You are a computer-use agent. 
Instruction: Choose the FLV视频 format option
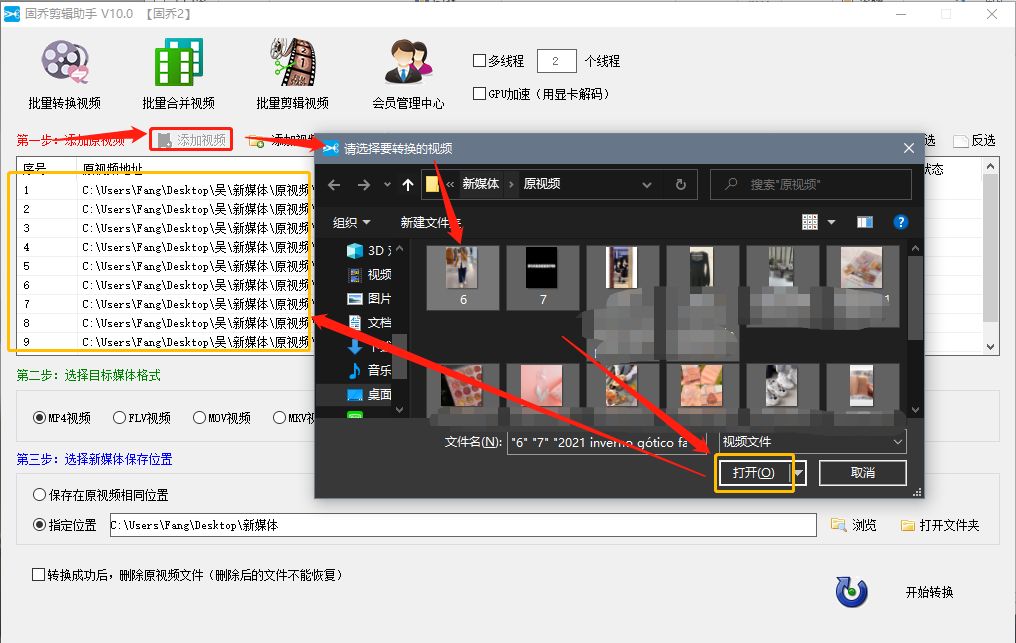142,418
